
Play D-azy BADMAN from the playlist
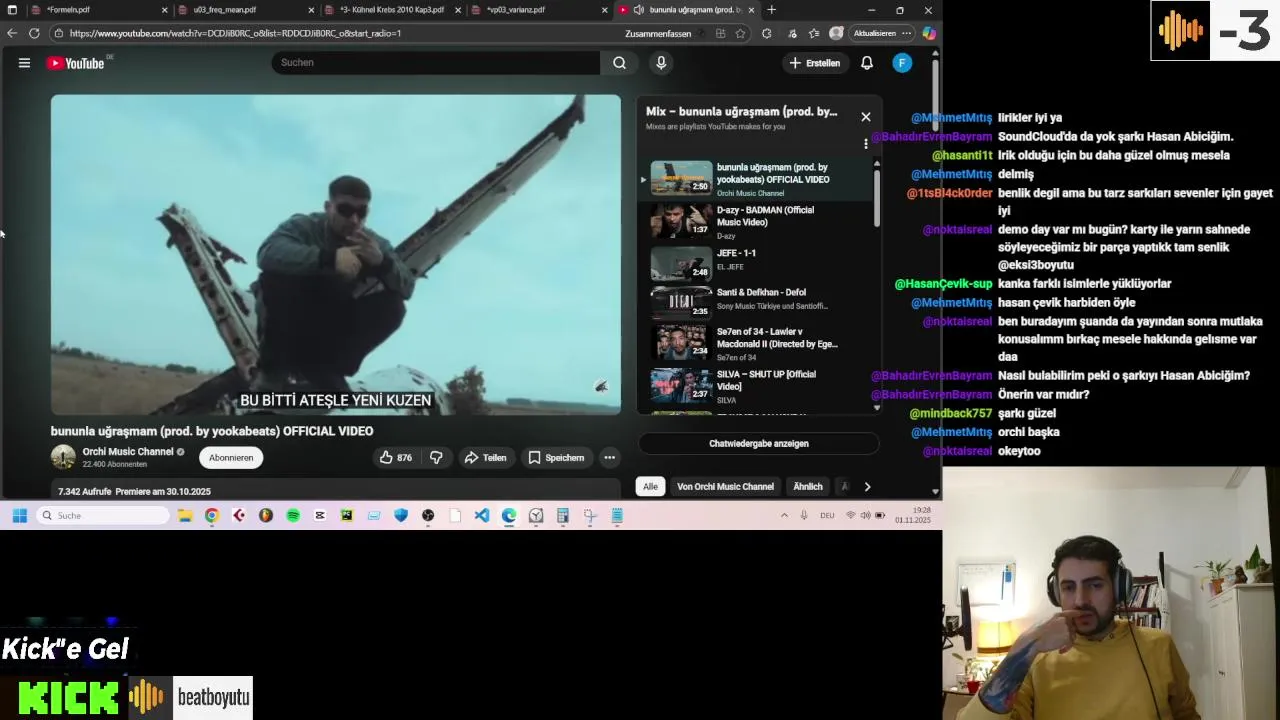760,222
